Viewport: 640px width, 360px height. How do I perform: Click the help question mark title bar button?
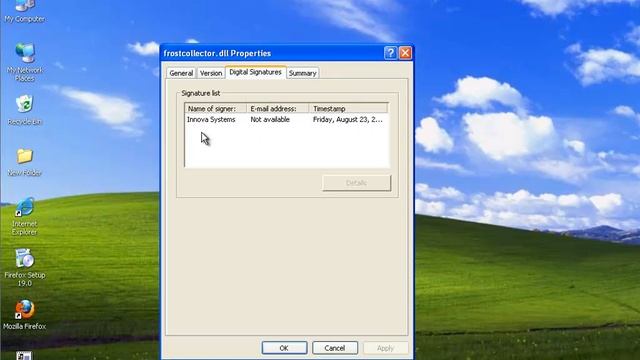click(390, 53)
